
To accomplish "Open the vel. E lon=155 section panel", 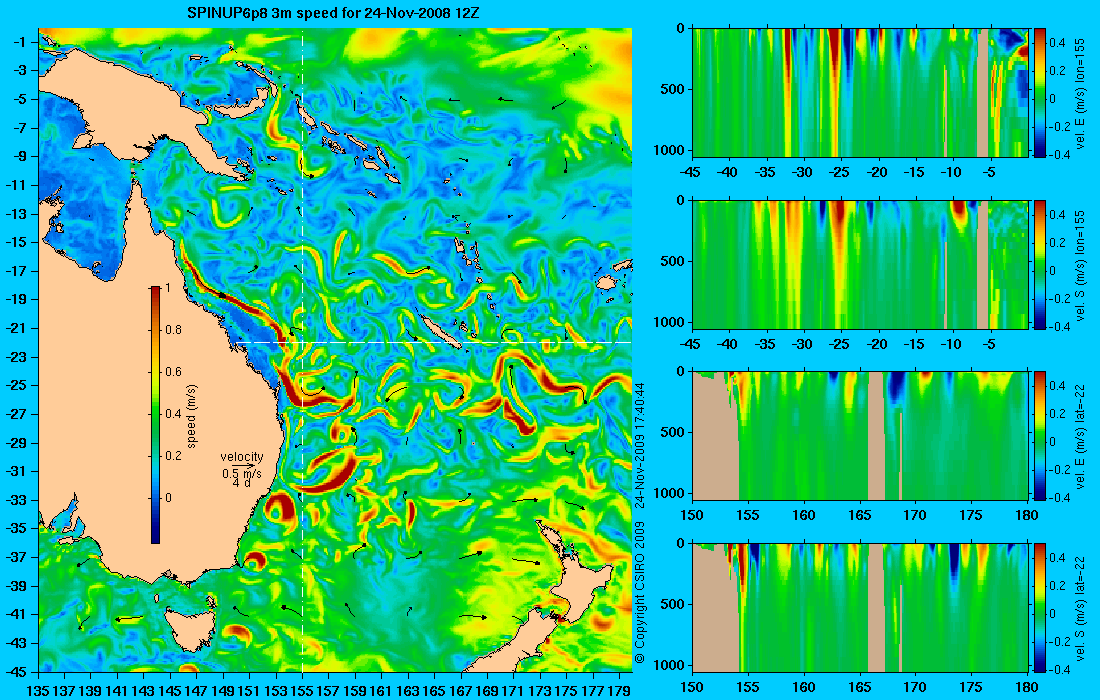I will click(860, 93).
